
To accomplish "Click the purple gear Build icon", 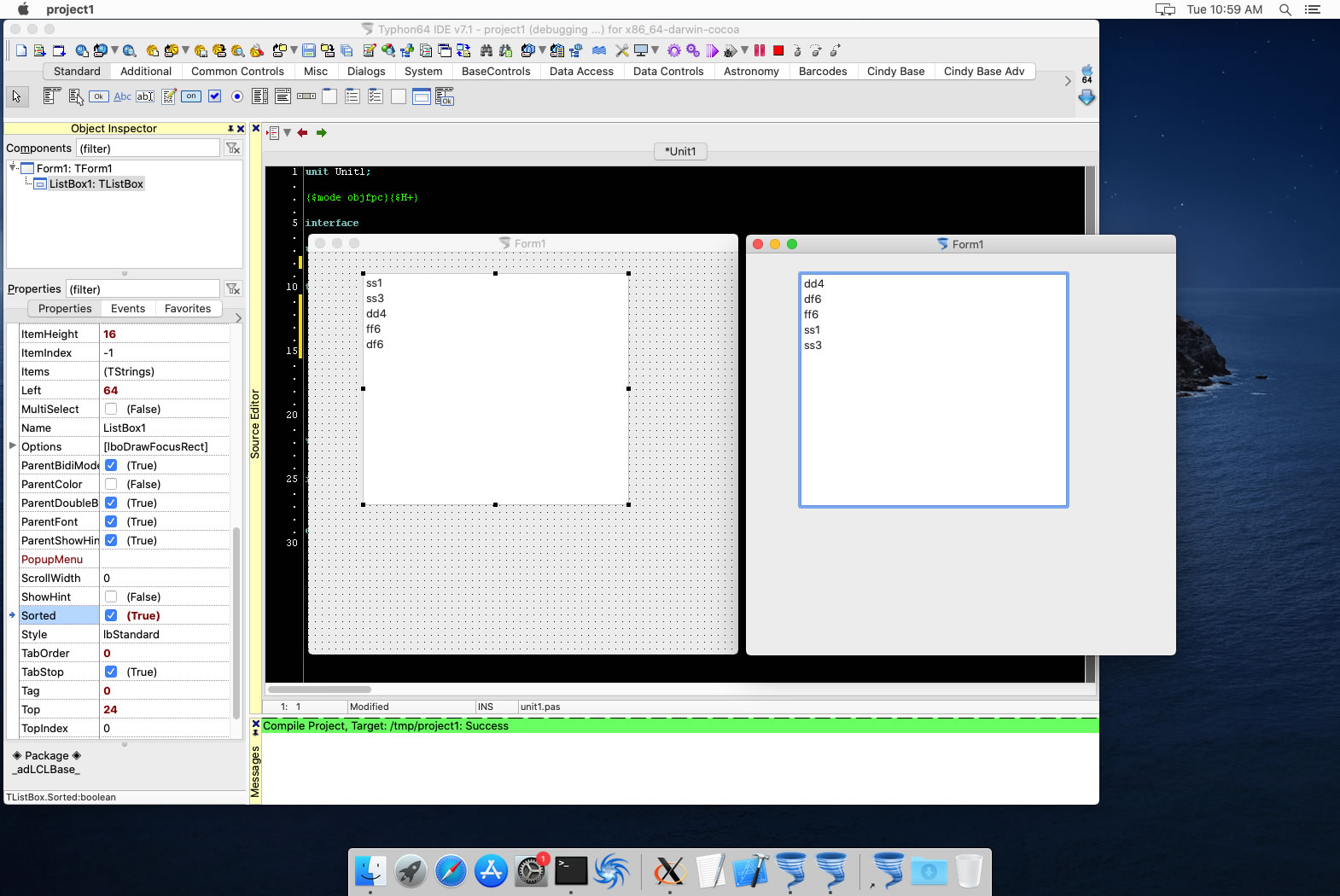I will click(x=674, y=50).
